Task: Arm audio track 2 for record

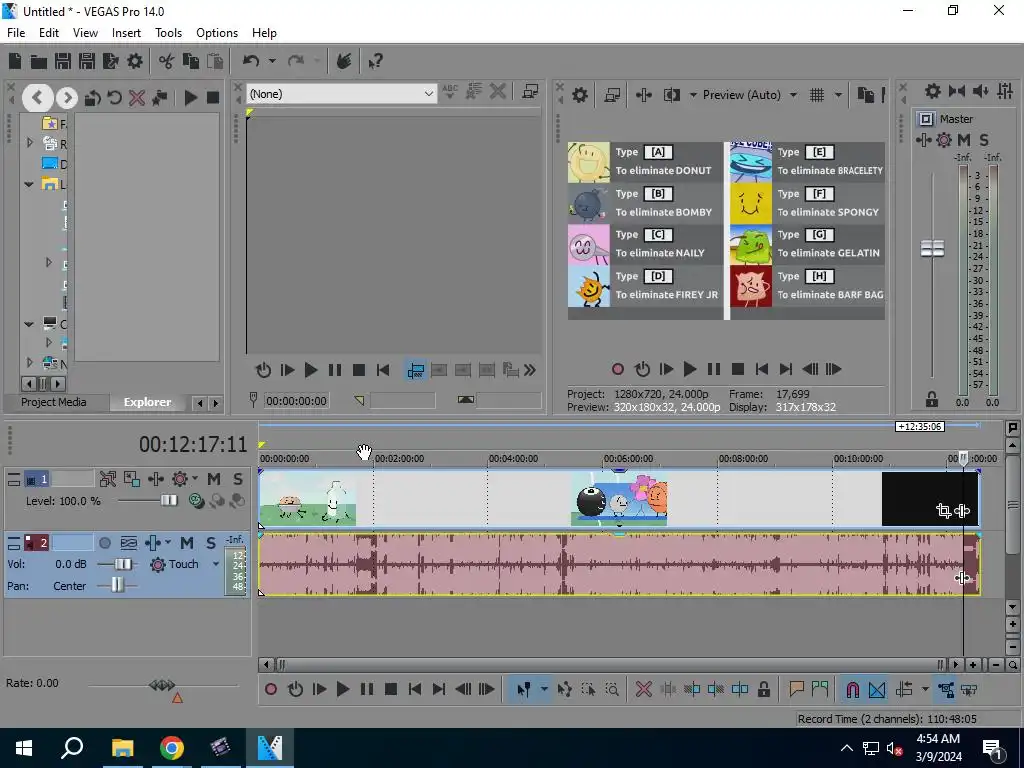Action: tap(104, 543)
